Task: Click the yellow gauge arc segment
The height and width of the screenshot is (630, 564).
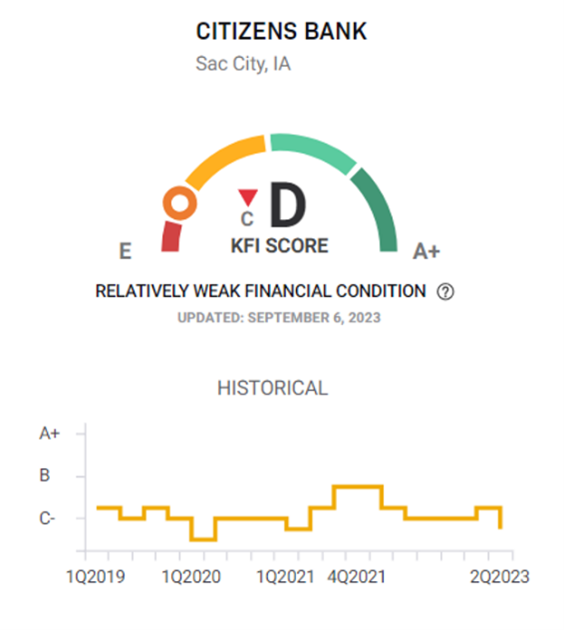Action: (x=225, y=161)
